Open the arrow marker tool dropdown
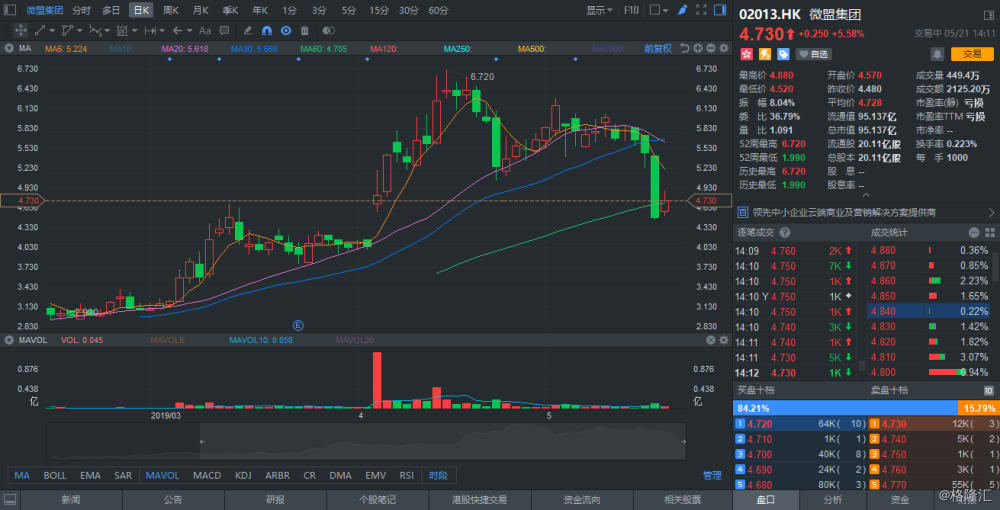 coord(189,30)
